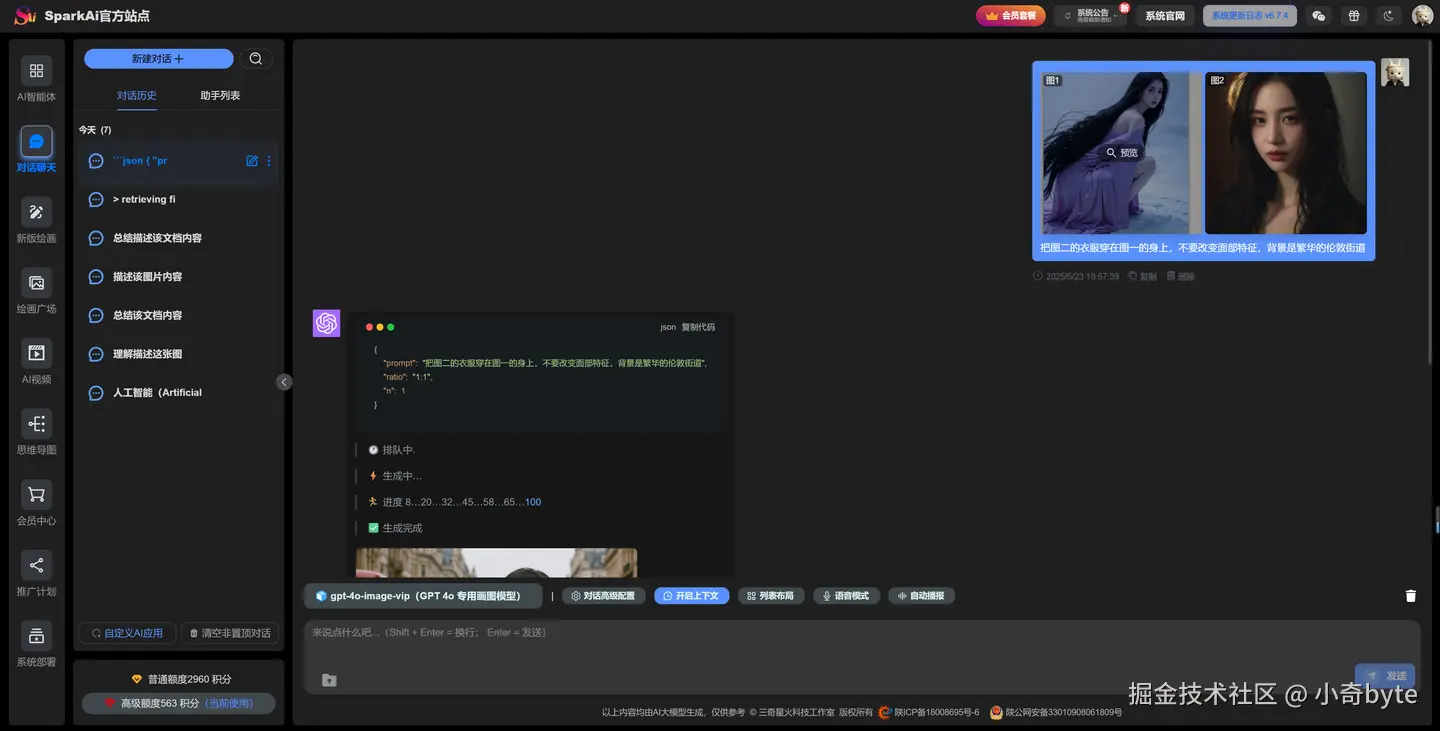This screenshot has width=1440, height=731.
Task: Click 新建对话 + button
Action: tap(159, 59)
